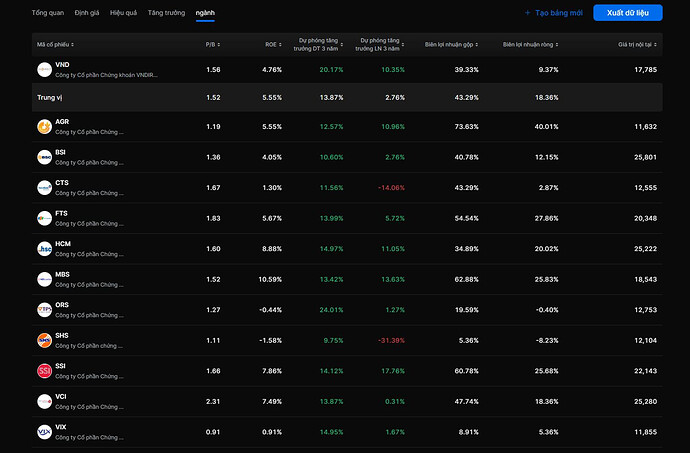
Task: Click VND revenue growth 20.17%
Action: [331, 70]
